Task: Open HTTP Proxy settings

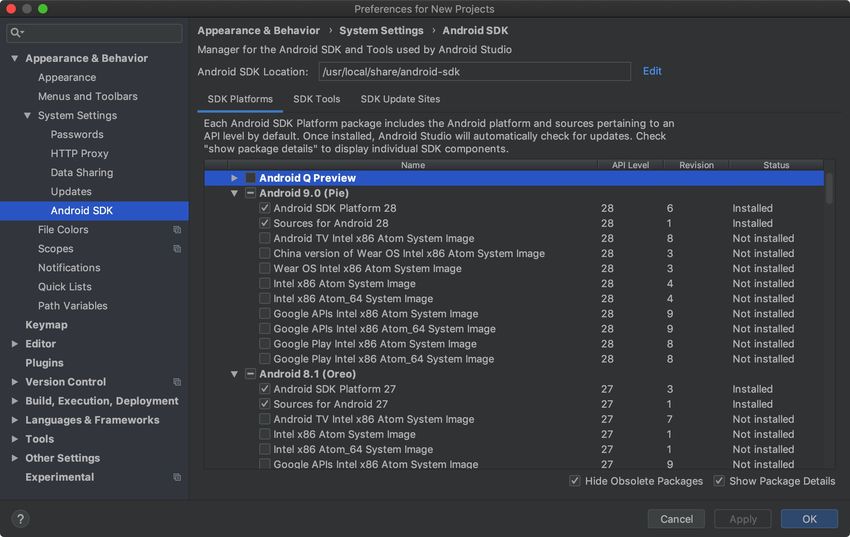Action: click(x=80, y=154)
